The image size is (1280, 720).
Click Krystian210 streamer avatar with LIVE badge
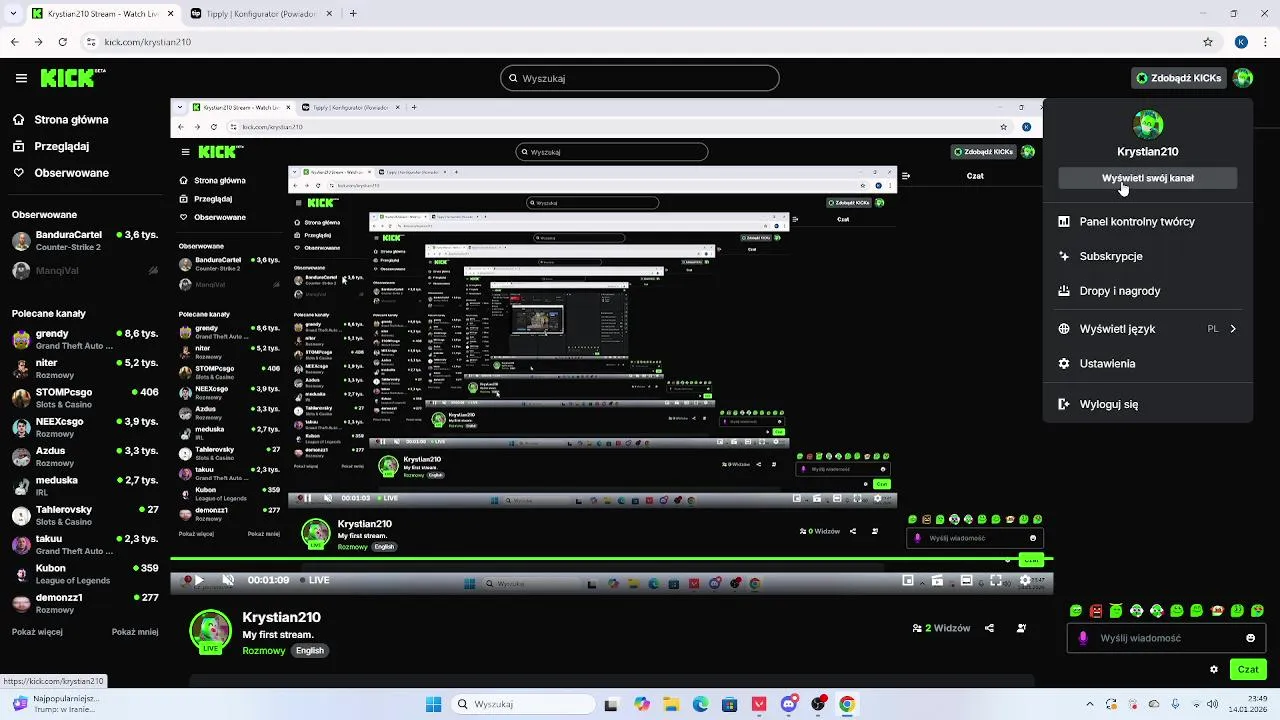coord(210,632)
